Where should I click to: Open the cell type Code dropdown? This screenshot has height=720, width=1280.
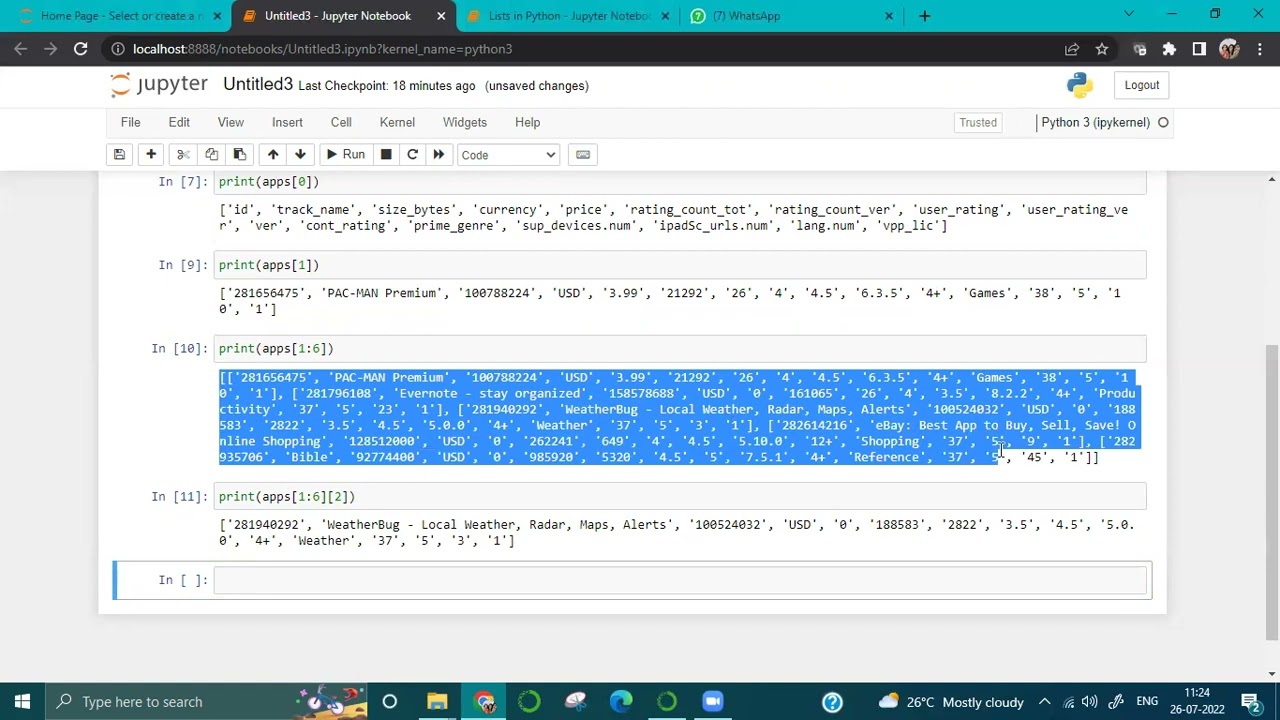pos(508,155)
